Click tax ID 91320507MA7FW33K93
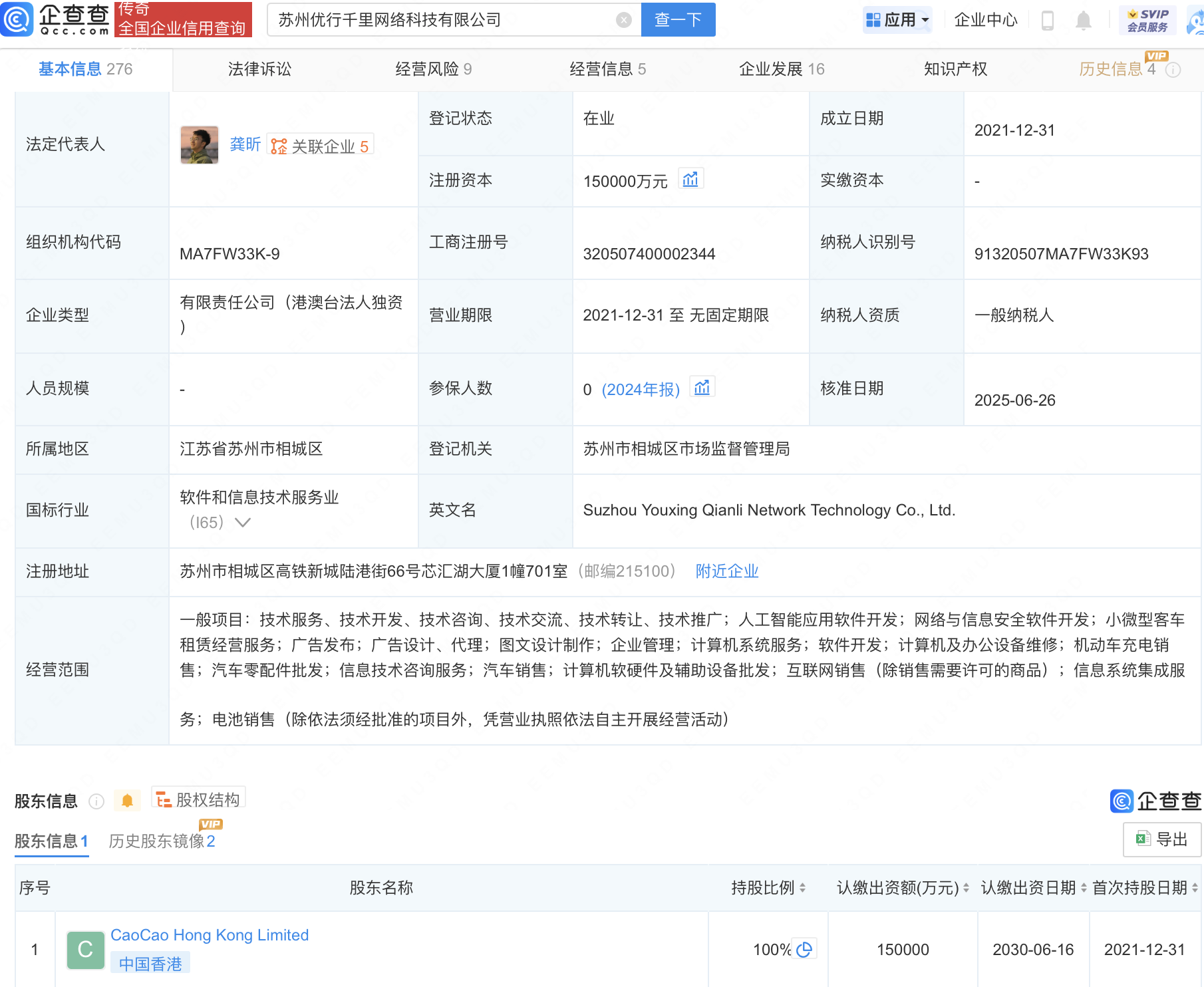Viewport: 1204px width, 987px height. click(x=1062, y=254)
